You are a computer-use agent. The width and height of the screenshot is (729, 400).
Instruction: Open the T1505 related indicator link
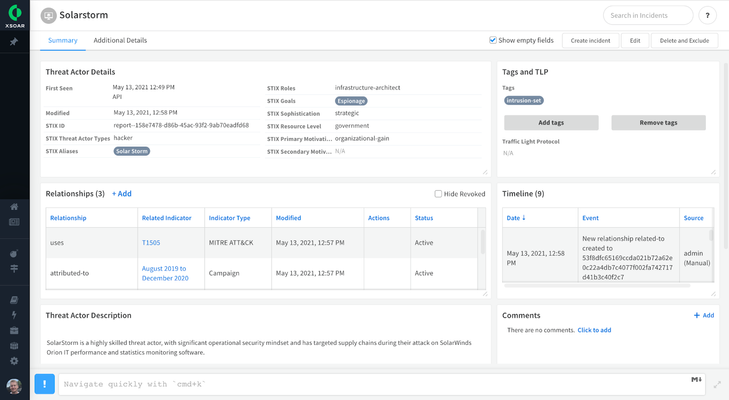(151, 242)
